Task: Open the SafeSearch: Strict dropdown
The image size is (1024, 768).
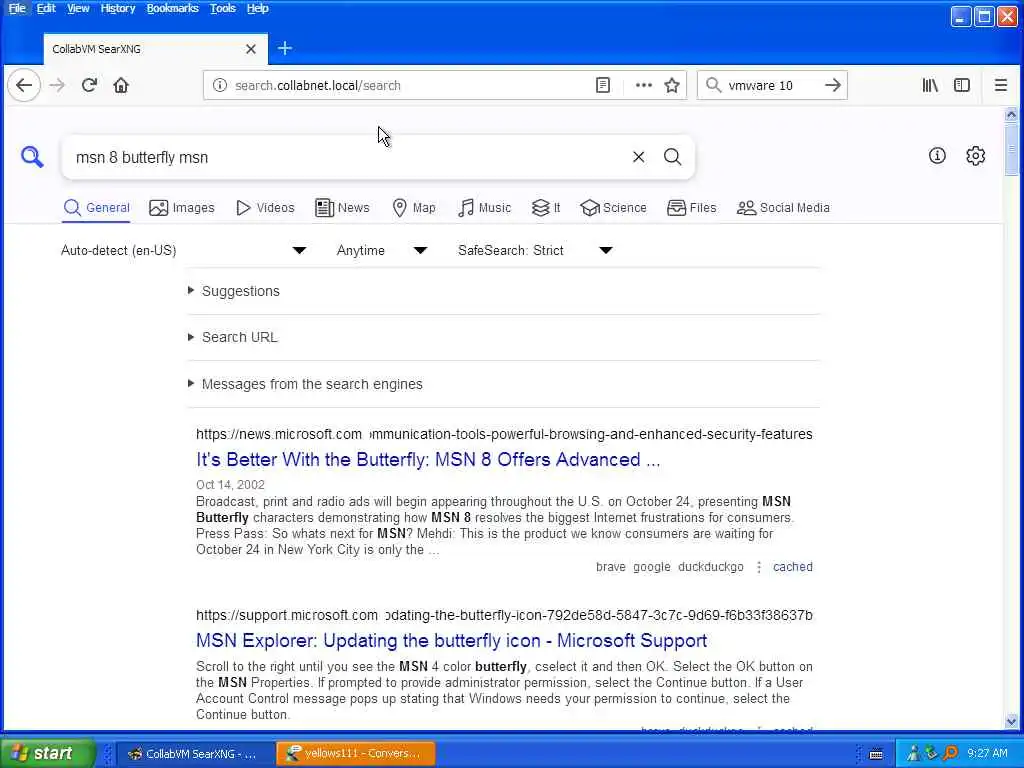Action: 536,251
